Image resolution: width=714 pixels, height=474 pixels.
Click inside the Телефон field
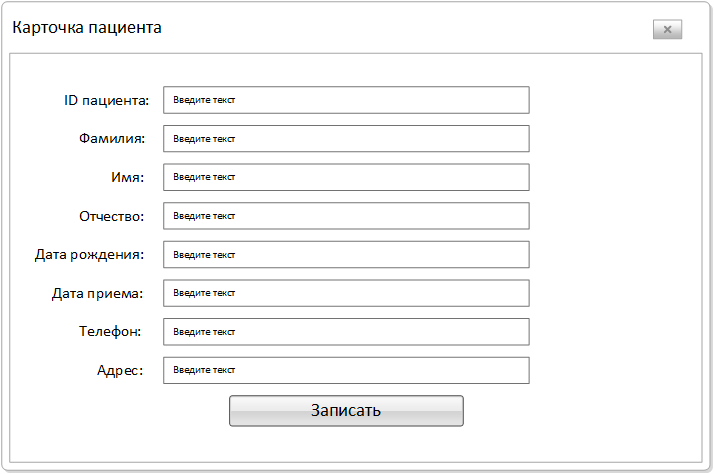[x=346, y=332]
